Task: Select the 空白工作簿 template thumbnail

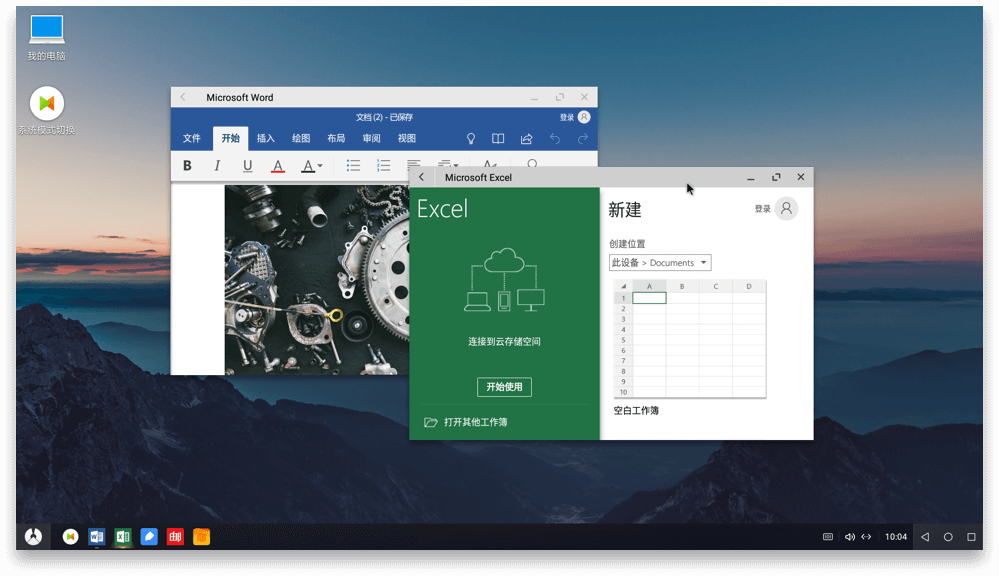Action: pos(690,340)
